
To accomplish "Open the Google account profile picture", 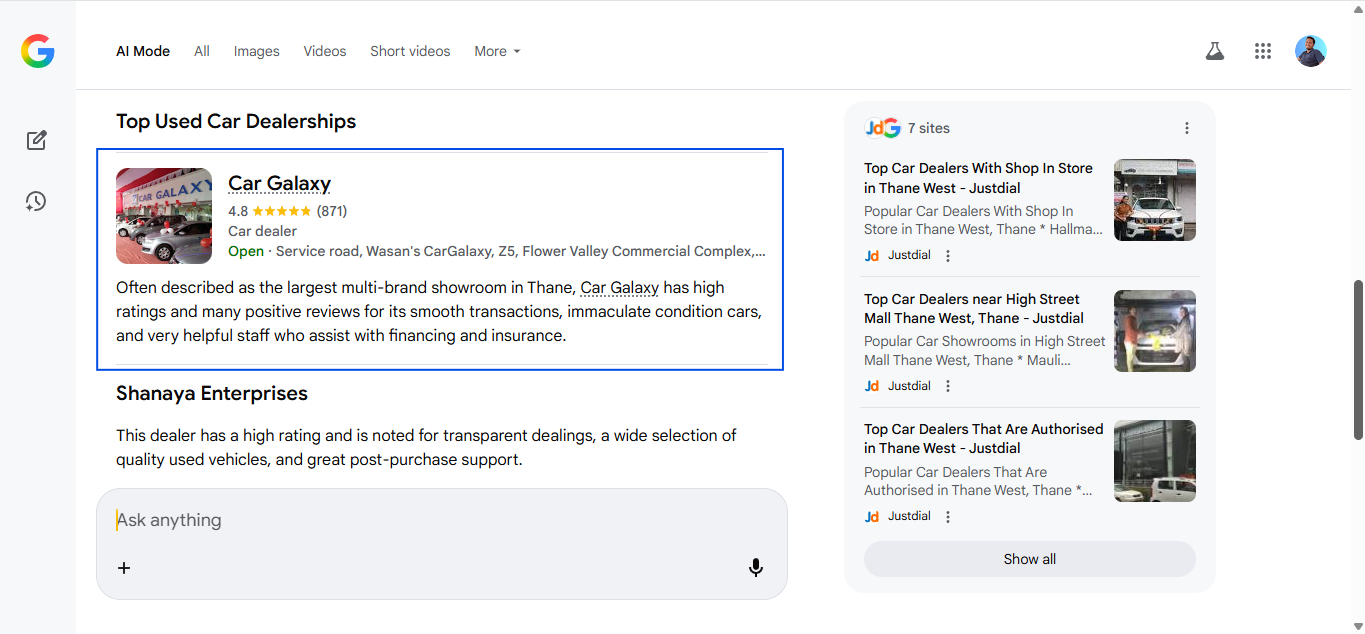I will click(1310, 51).
